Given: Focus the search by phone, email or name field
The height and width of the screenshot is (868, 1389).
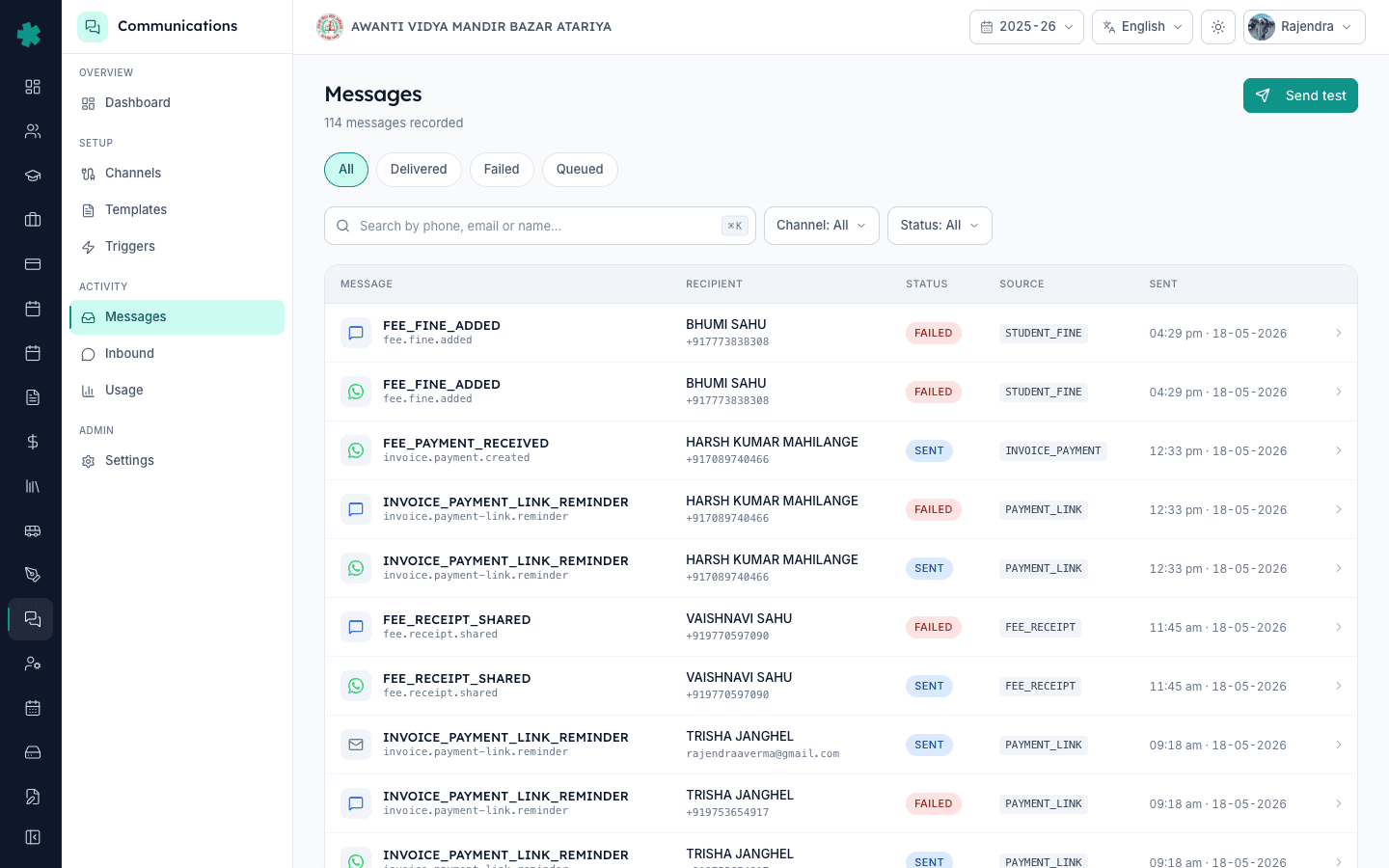Looking at the screenshot, I should coord(540,226).
